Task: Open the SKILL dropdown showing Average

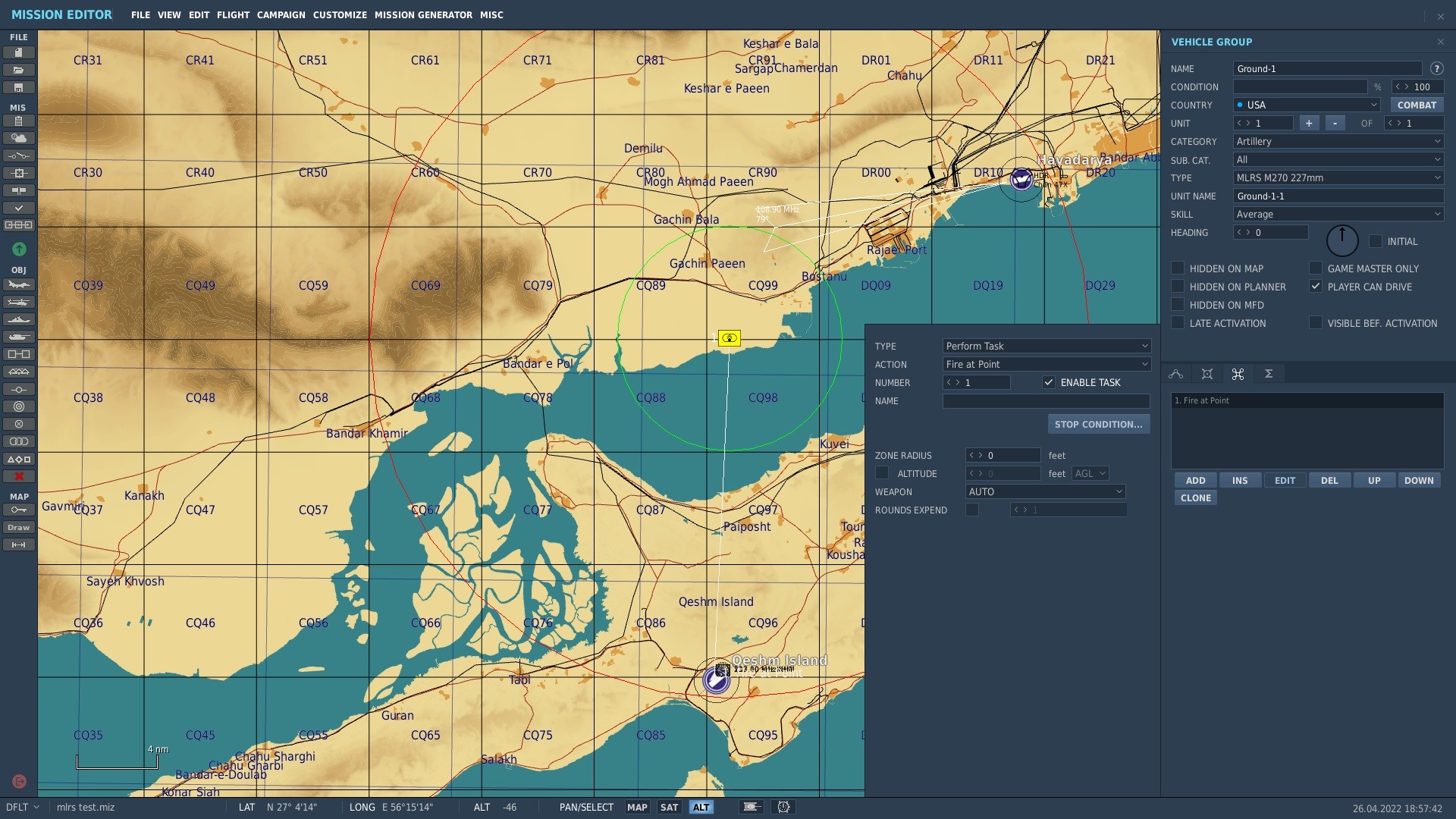Action: point(1338,214)
